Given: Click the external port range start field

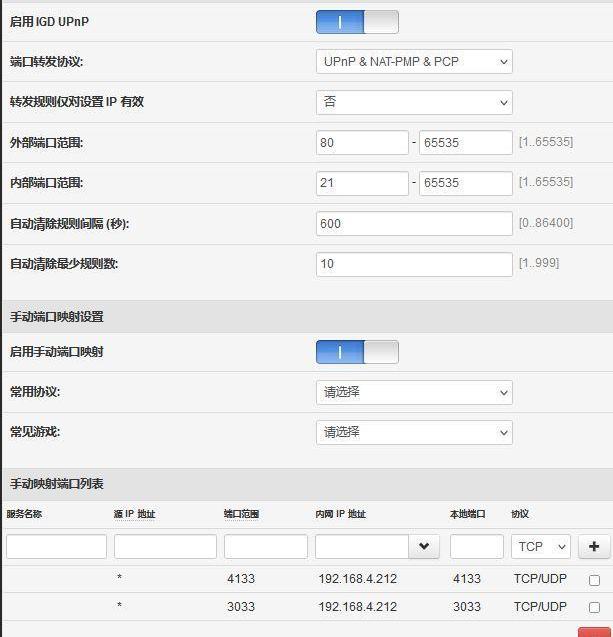Looking at the screenshot, I should point(362,143).
